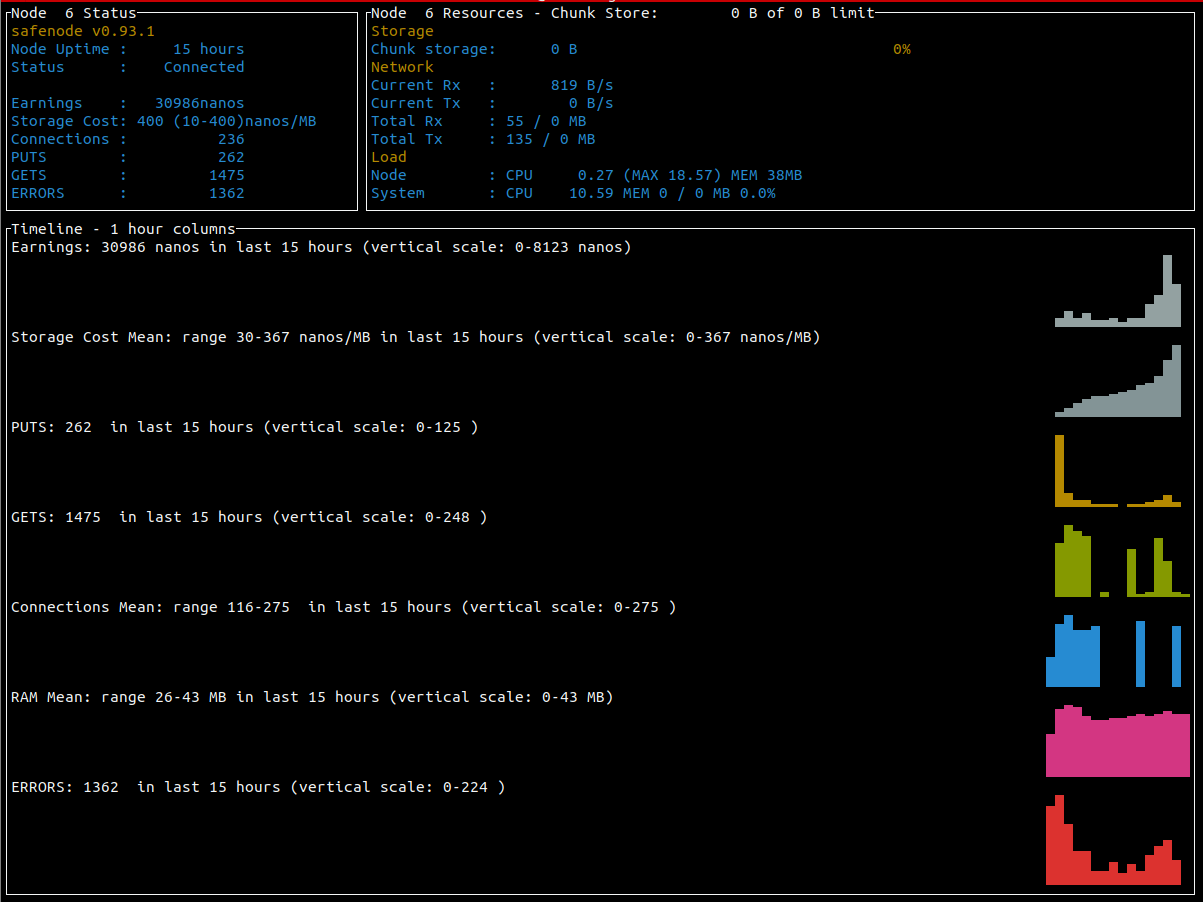This screenshot has height=902, width=1203.
Task: Click the 'Total Tx : 135 / 0 MB' line
Action: pos(483,139)
